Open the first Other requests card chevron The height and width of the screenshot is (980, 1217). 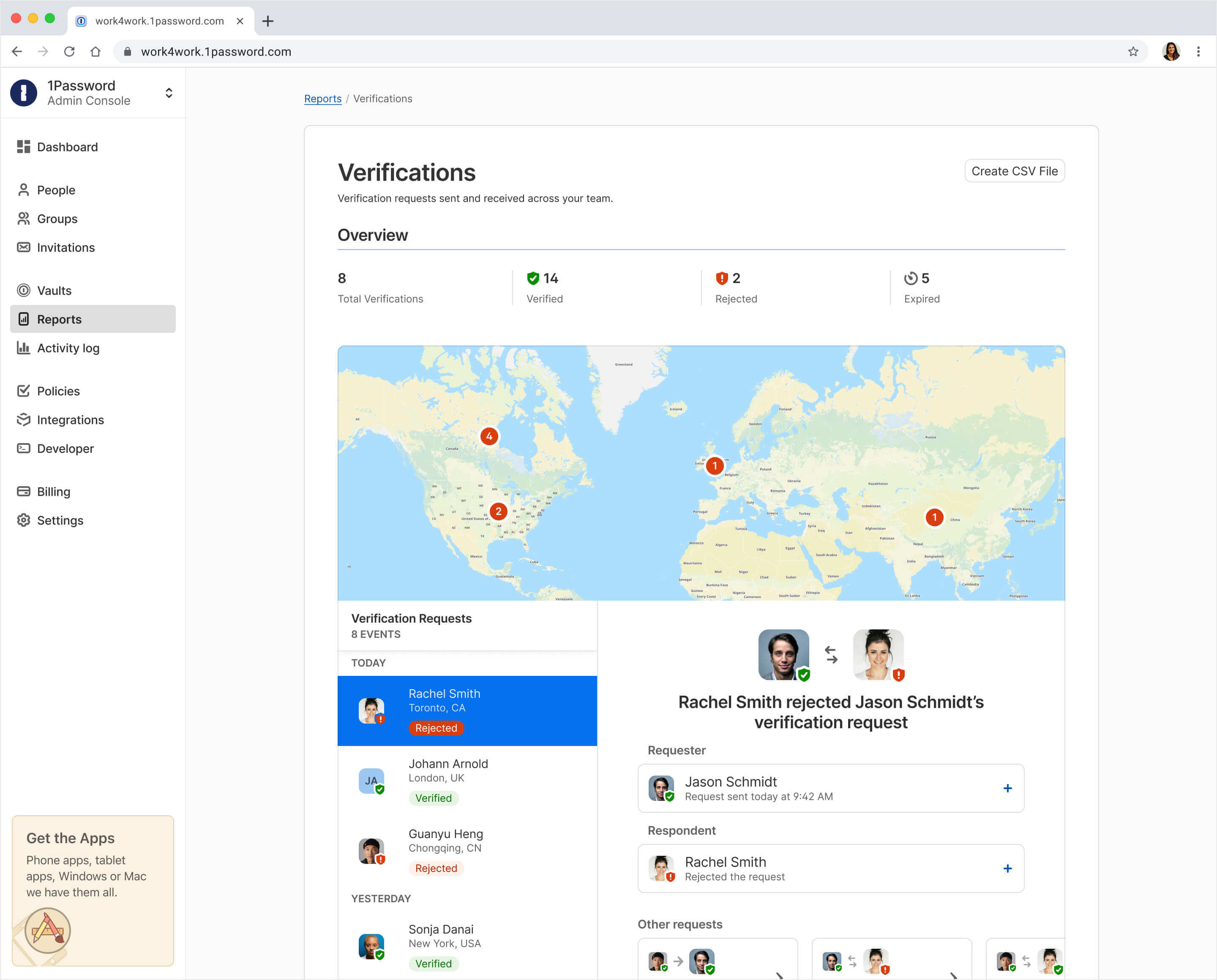pyautogui.click(x=779, y=975)
